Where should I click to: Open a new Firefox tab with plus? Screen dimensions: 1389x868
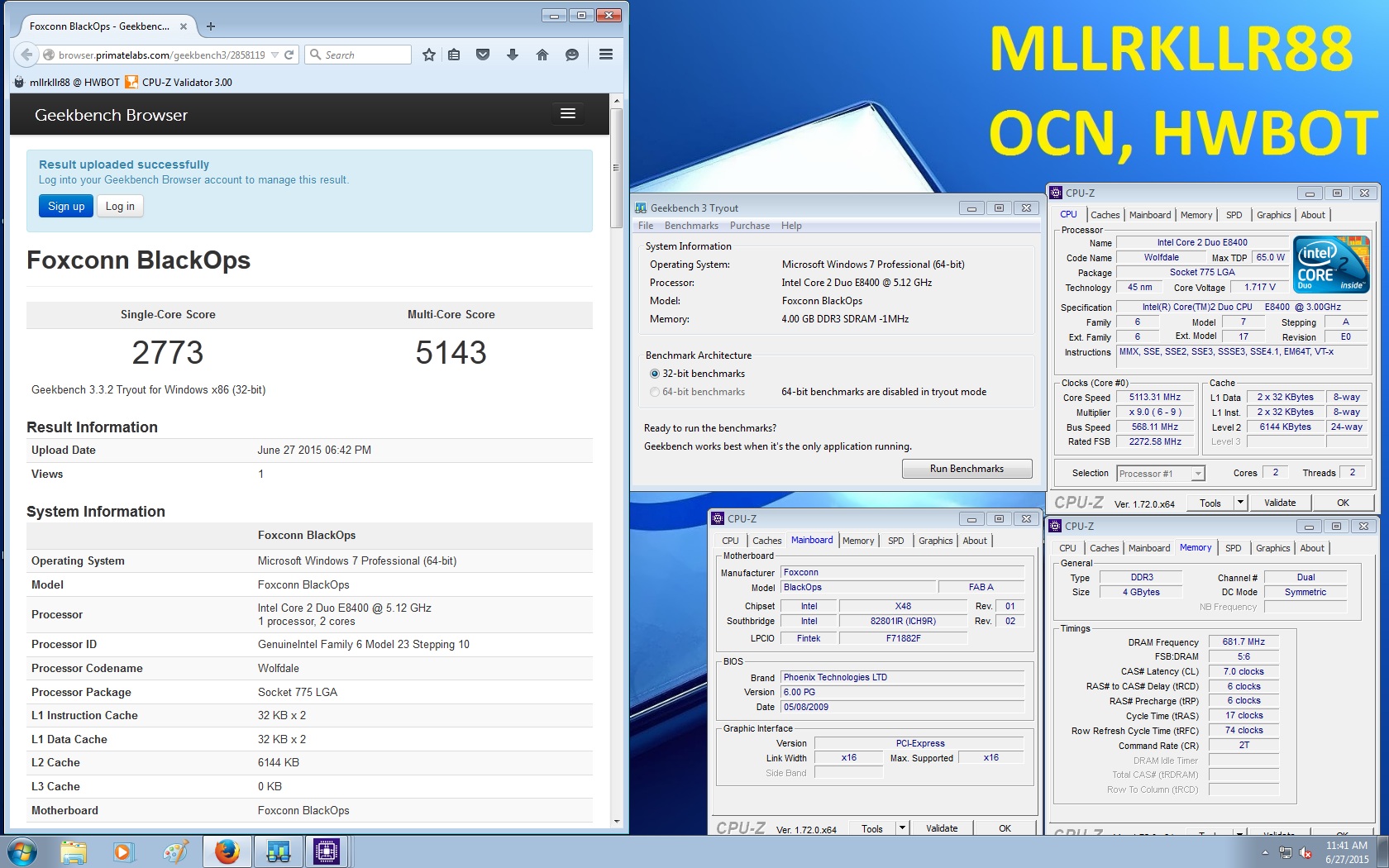coord(211,26)
